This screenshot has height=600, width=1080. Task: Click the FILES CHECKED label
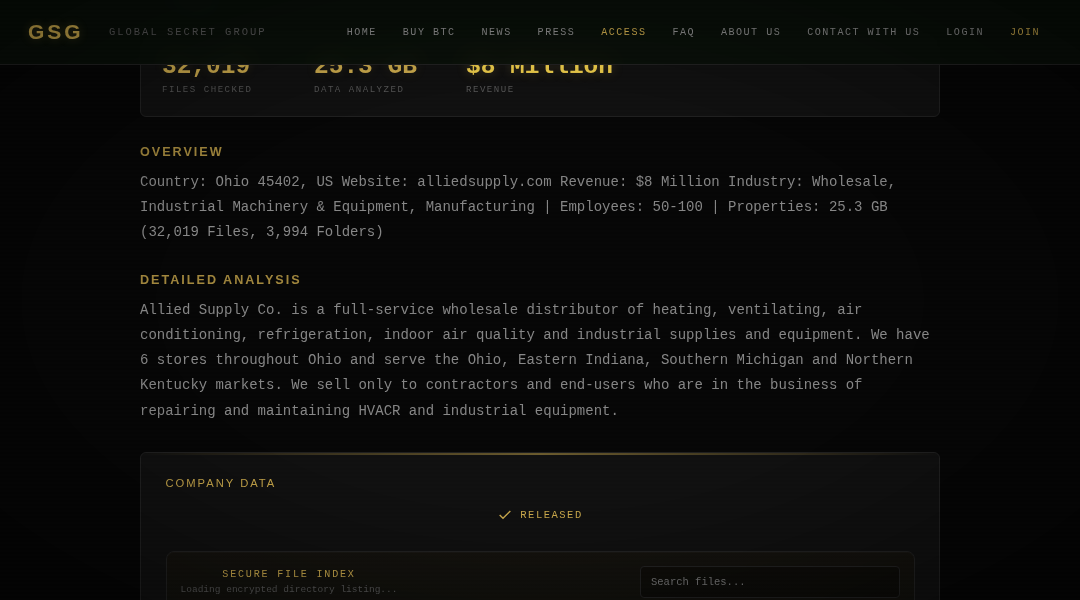point(207,90)
